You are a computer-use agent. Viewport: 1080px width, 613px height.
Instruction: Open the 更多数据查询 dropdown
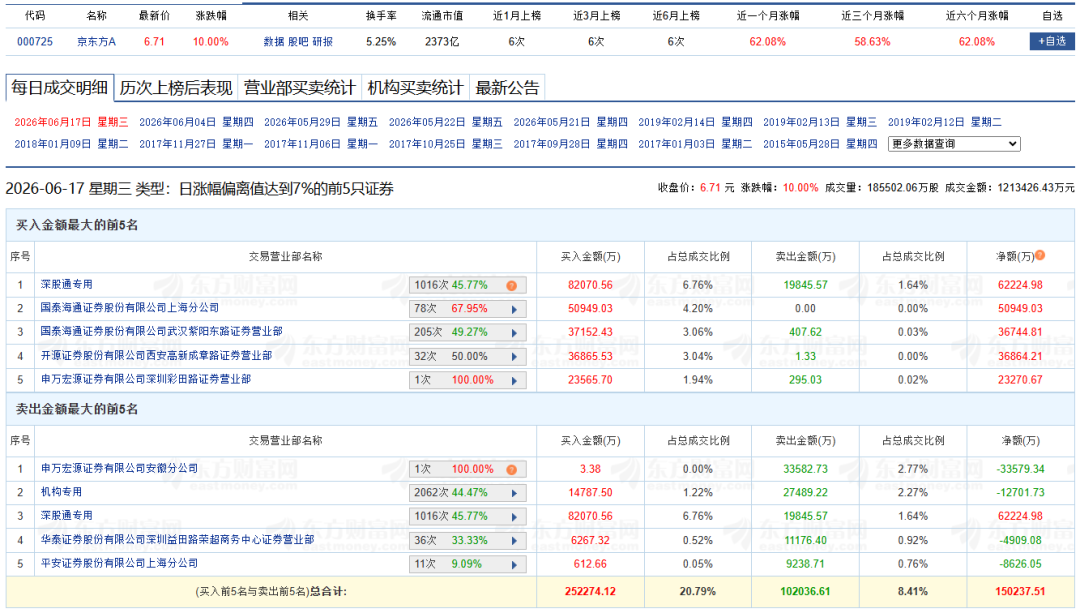pyautogui.click(x=954, y=144)
